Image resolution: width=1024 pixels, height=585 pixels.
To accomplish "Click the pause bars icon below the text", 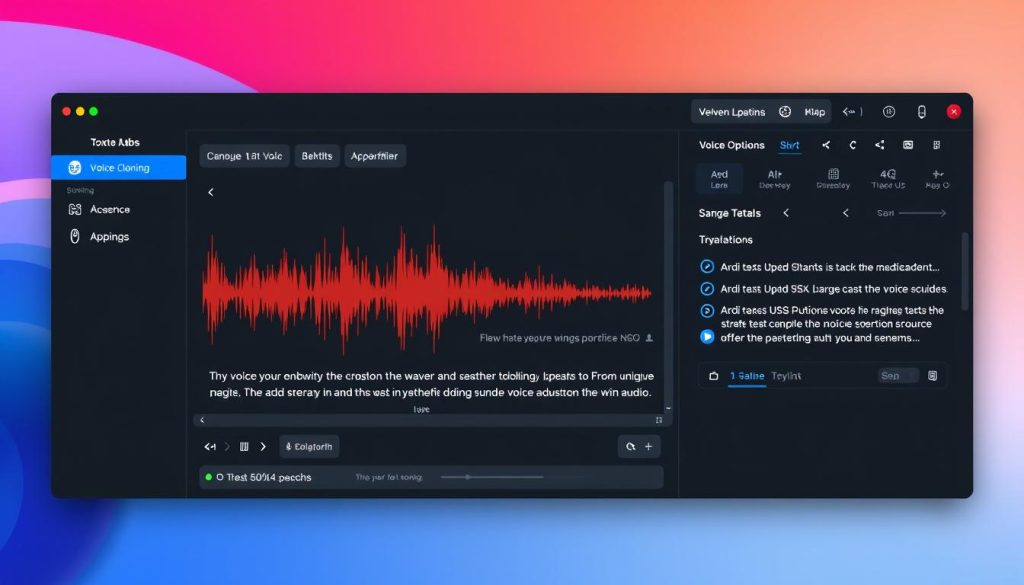I will pyautogui.click(x=244, y=447).
